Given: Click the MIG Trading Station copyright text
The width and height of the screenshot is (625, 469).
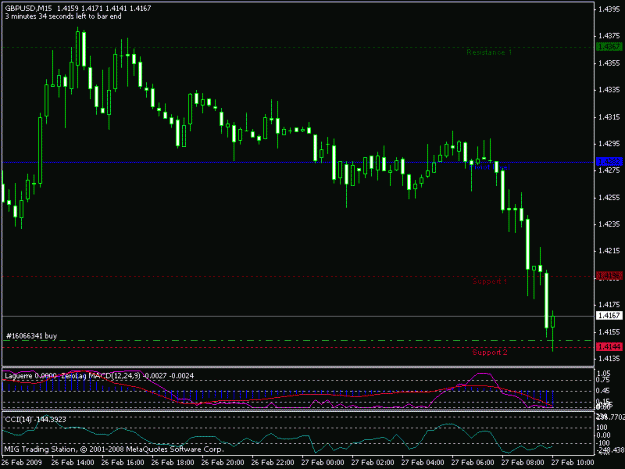Looking at the screenshot, I should (114, 449).
